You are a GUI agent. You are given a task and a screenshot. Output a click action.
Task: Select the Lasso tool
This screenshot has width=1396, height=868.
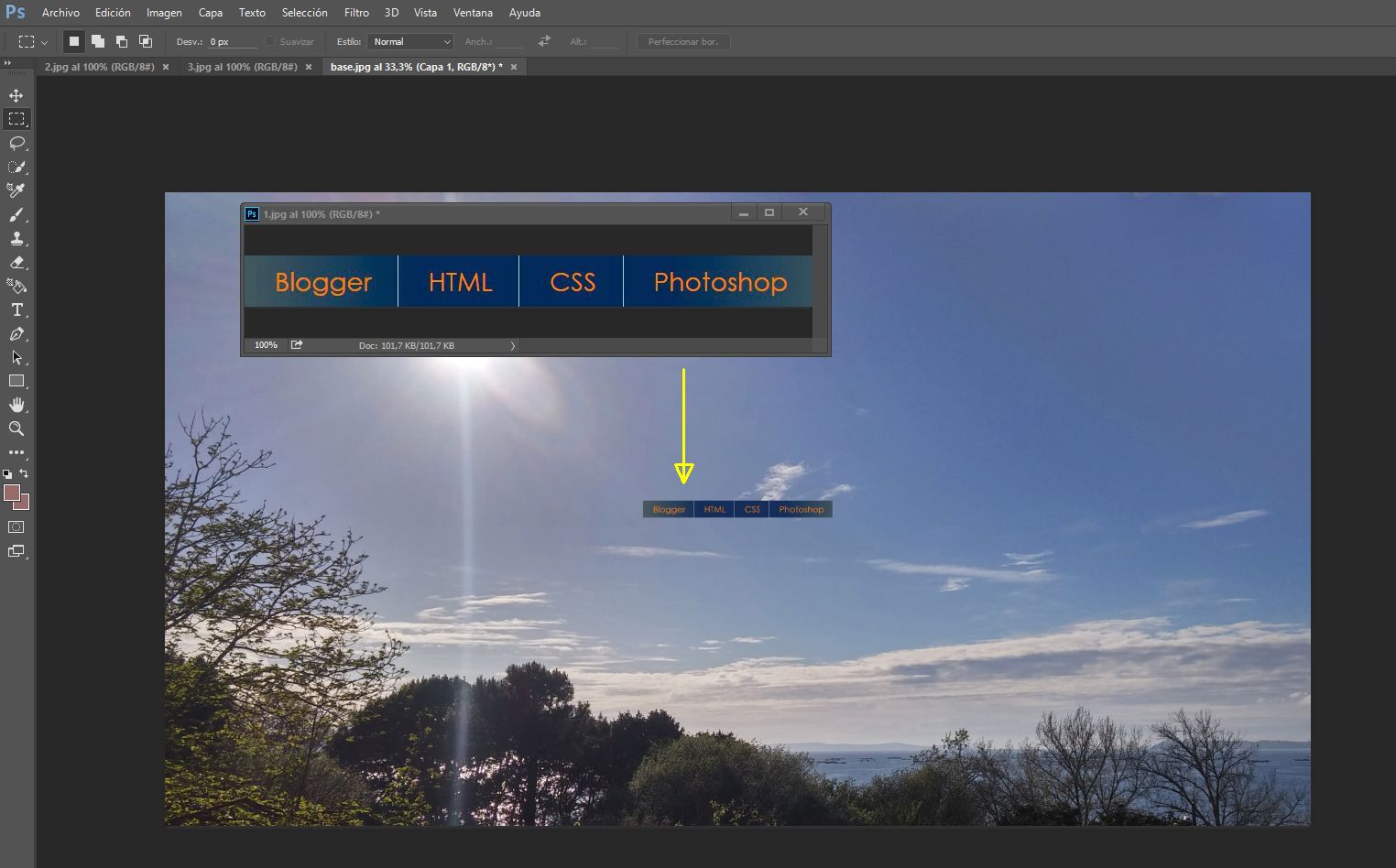[16, 143]
